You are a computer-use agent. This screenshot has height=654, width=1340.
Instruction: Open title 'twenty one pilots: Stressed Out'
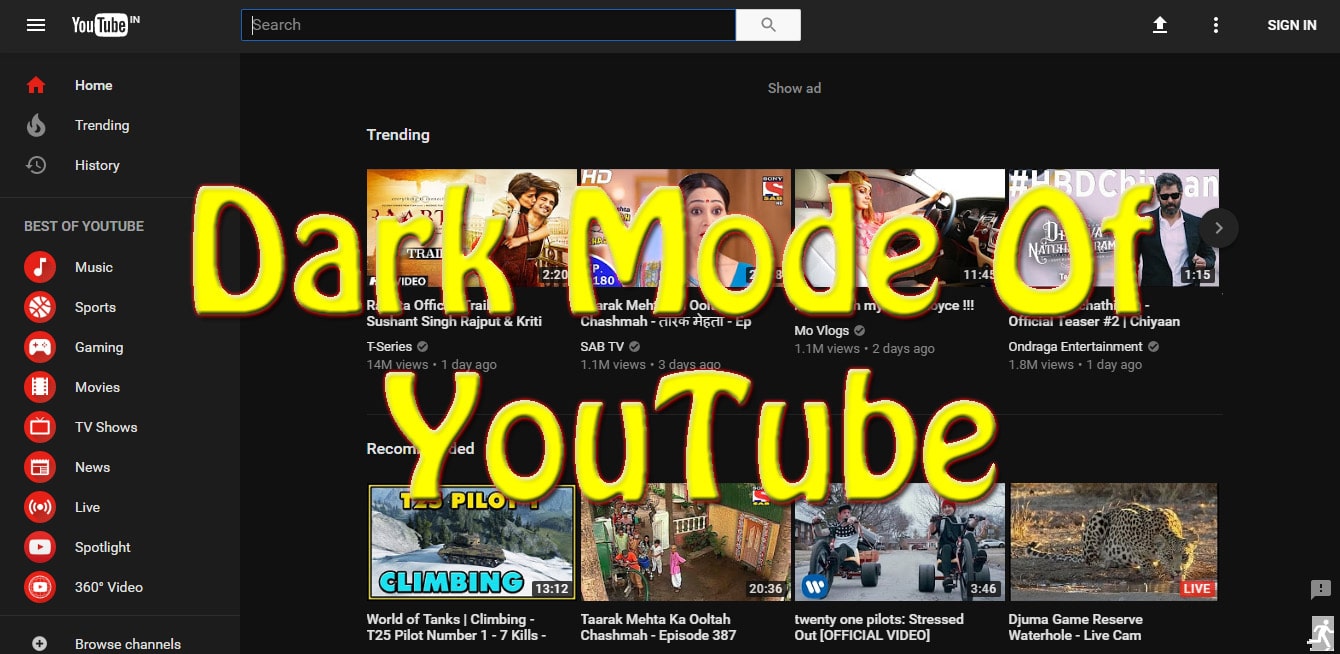point(879,627)
